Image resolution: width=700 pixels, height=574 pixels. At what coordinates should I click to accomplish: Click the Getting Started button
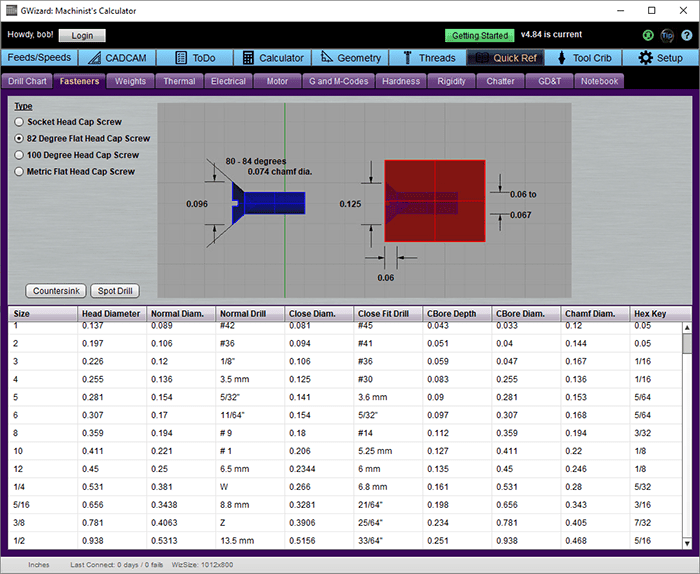click(x=479, y=36)
